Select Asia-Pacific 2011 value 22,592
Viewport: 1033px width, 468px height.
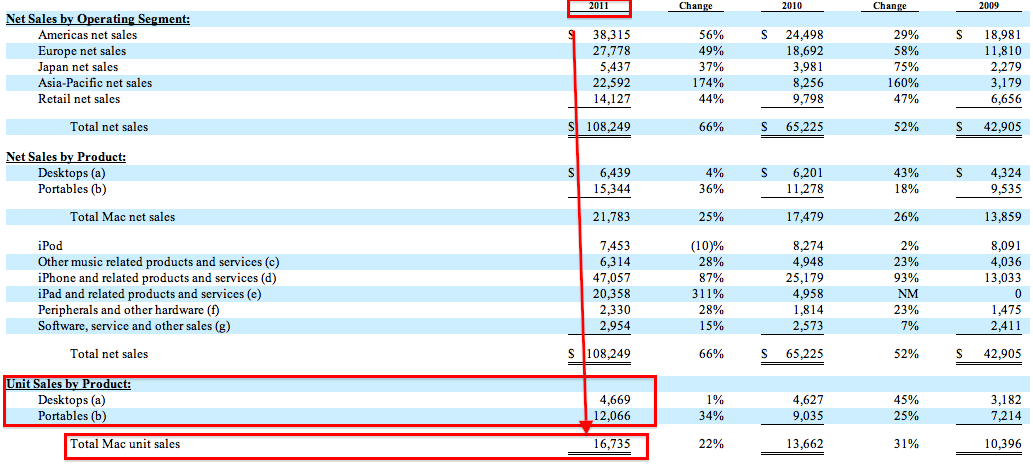611,83
